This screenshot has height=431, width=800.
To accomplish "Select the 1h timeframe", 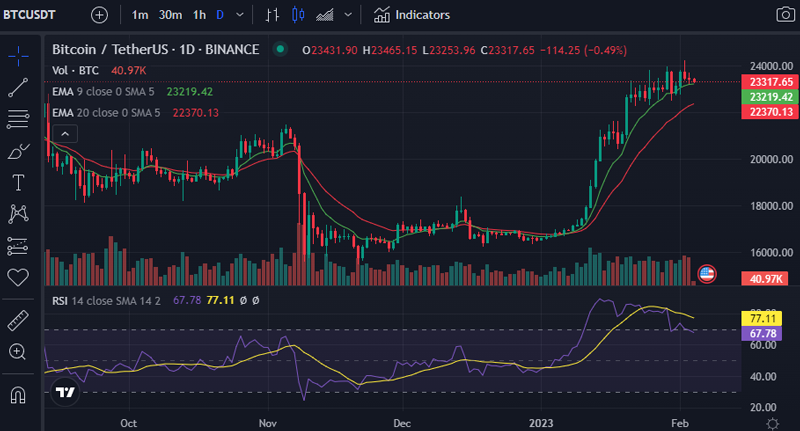I will coord(199,15).
